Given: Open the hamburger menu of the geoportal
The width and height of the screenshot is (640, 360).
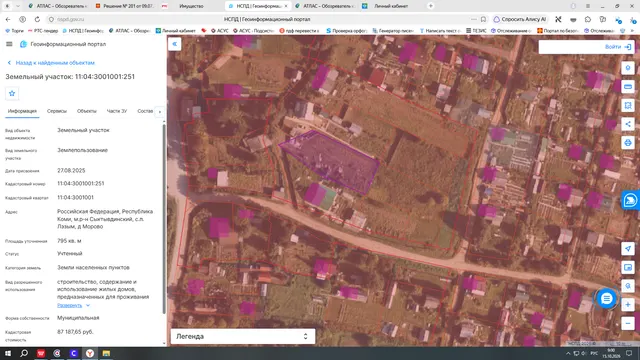Looking at the screenshot, I should coord(9,44).
